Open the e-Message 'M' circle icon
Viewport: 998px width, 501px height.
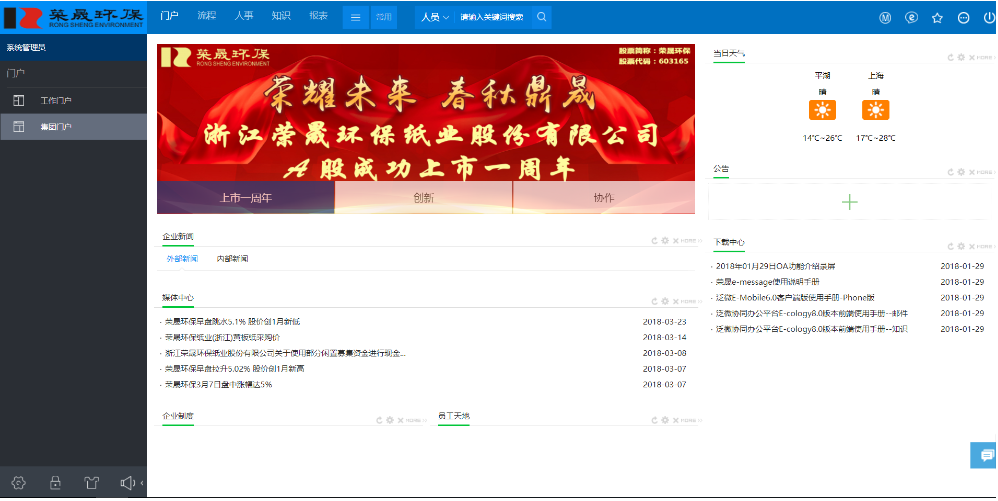tap(885, 18)
